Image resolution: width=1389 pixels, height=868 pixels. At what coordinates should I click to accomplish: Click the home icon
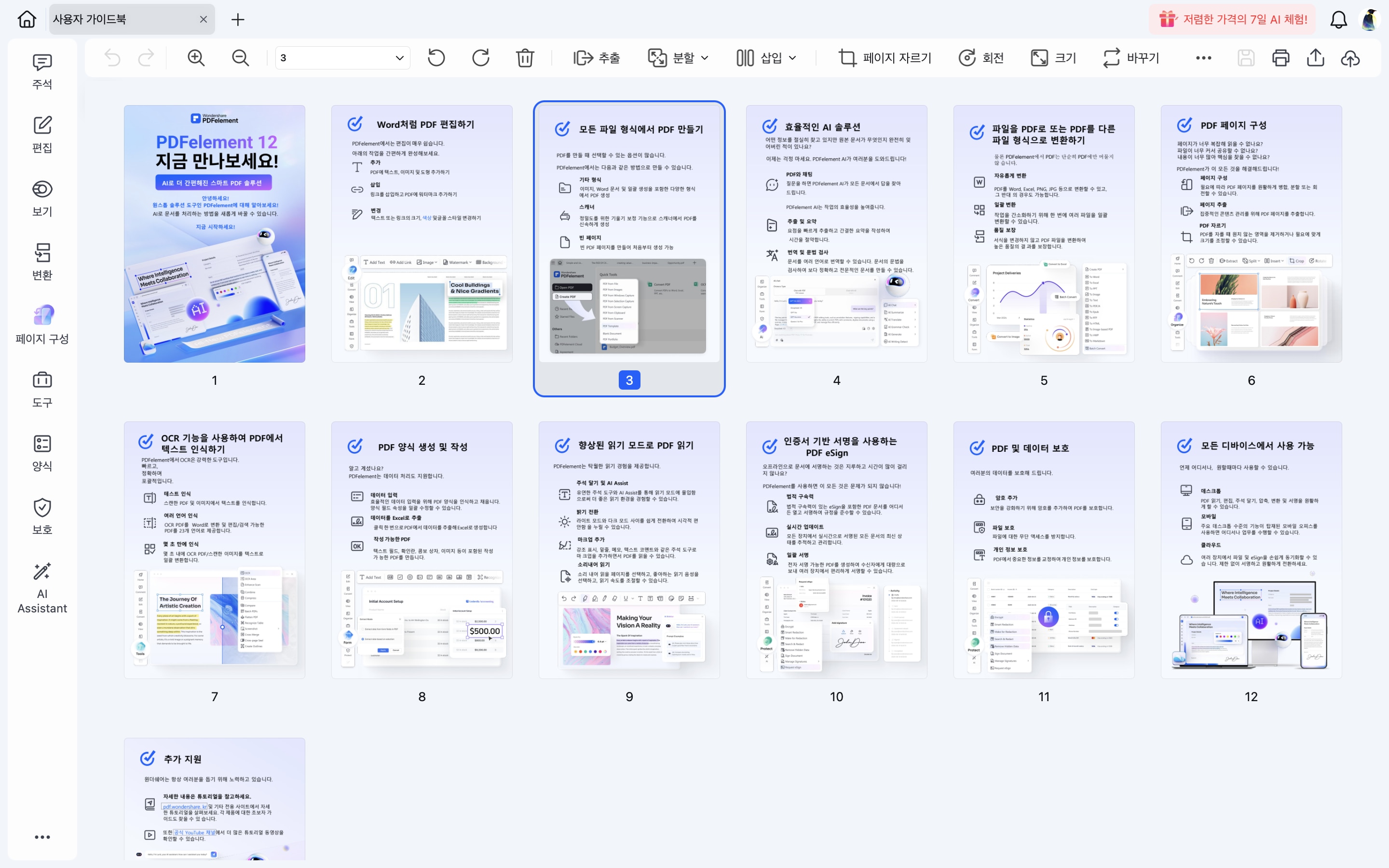[27, 19]
